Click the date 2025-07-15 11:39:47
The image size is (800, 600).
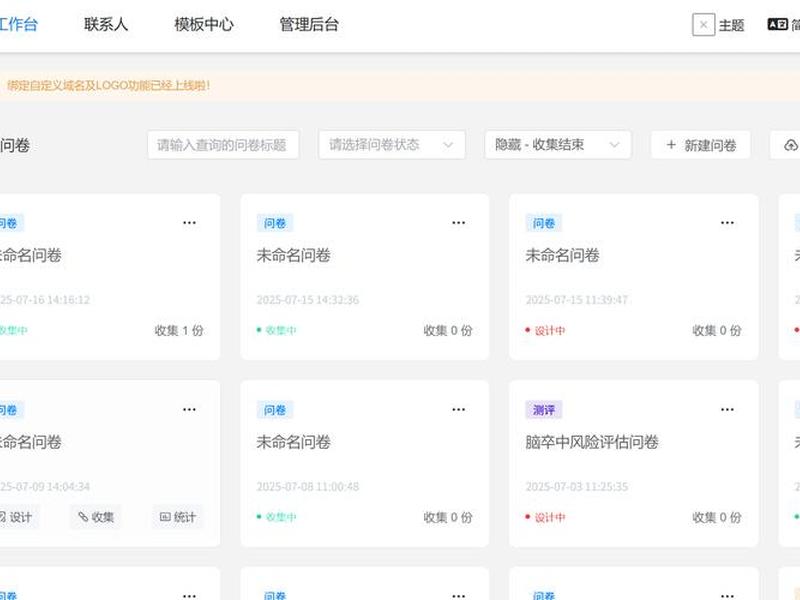point(577,299)
